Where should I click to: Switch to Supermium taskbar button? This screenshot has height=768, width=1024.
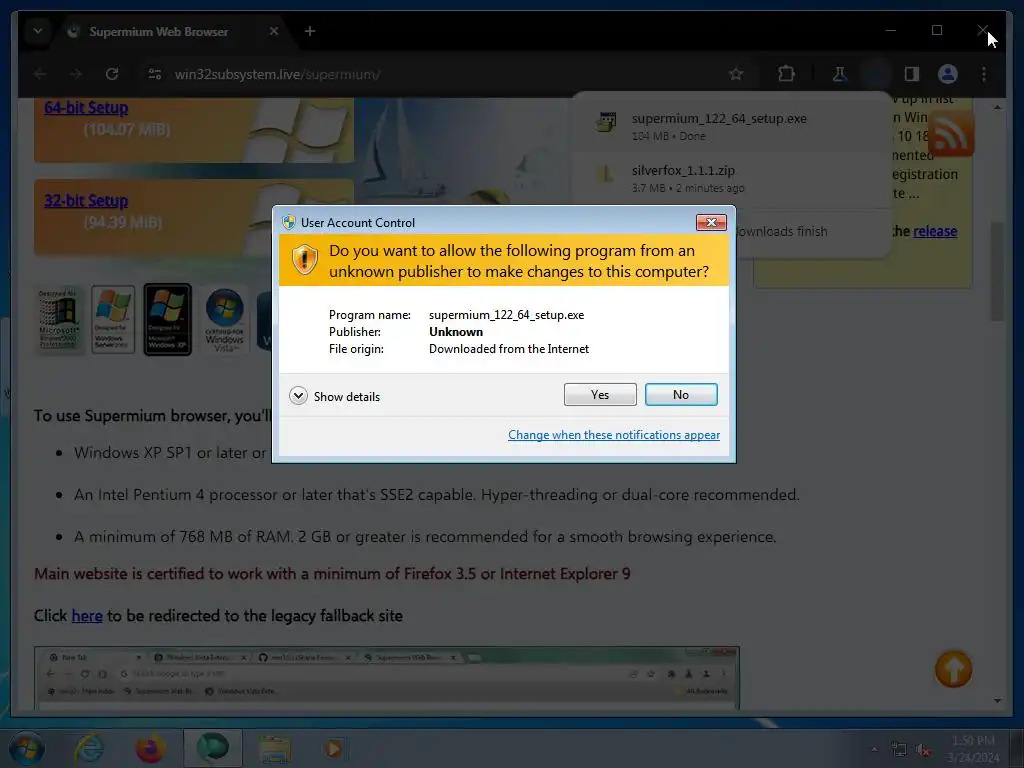213,748
